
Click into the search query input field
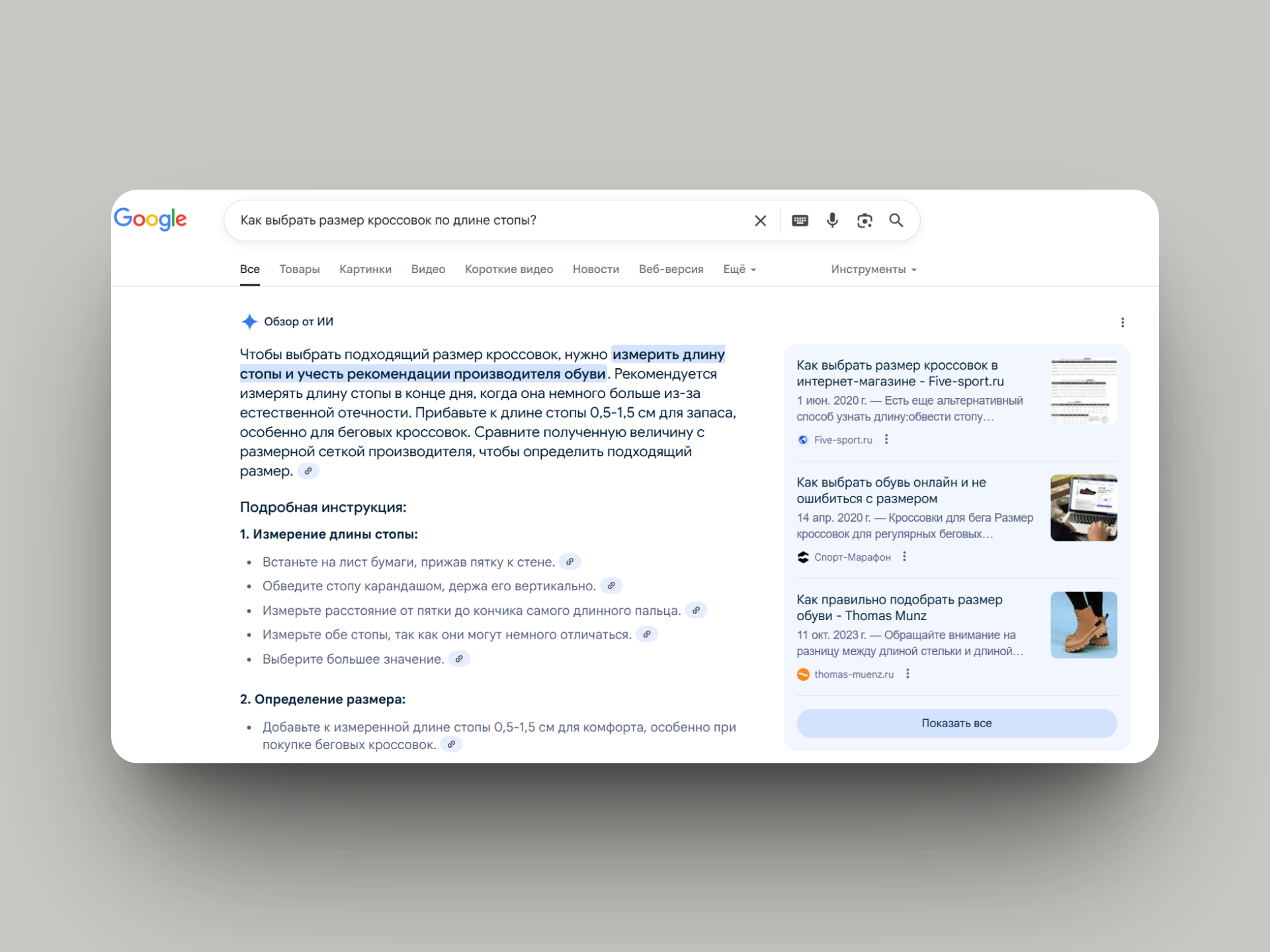coord(489,221)
